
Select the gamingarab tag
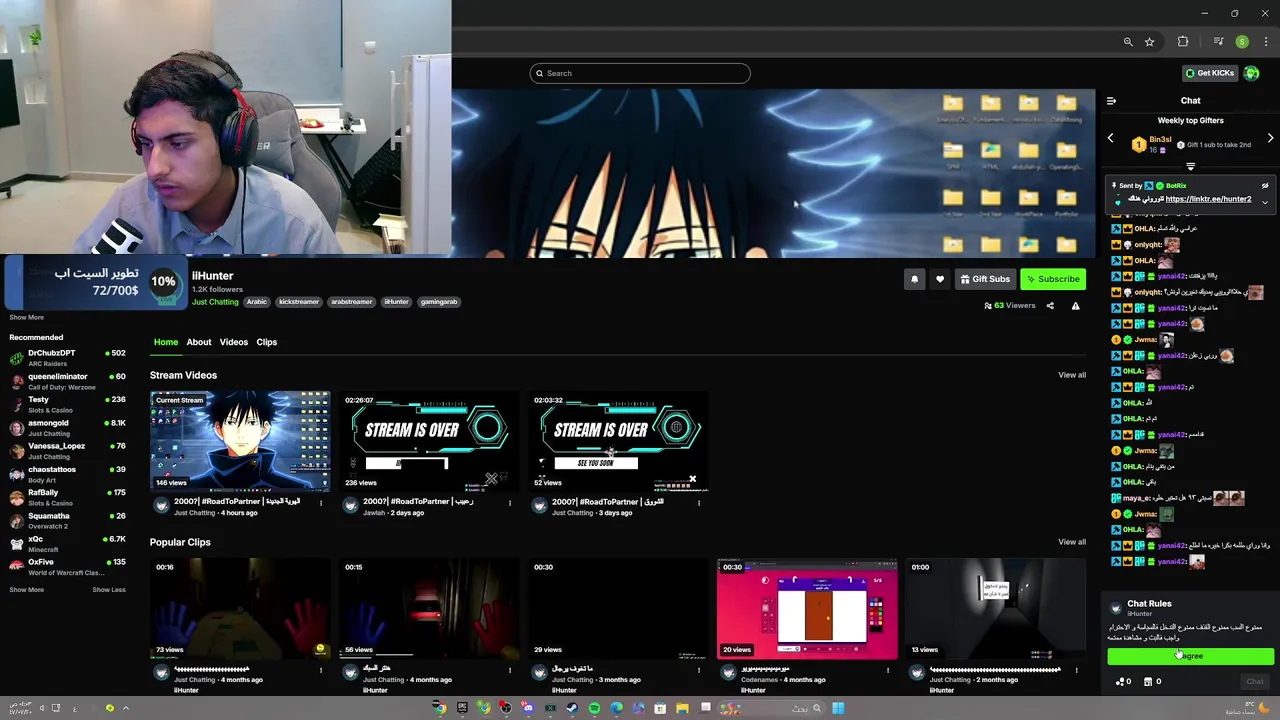click(x=439, y=302)
